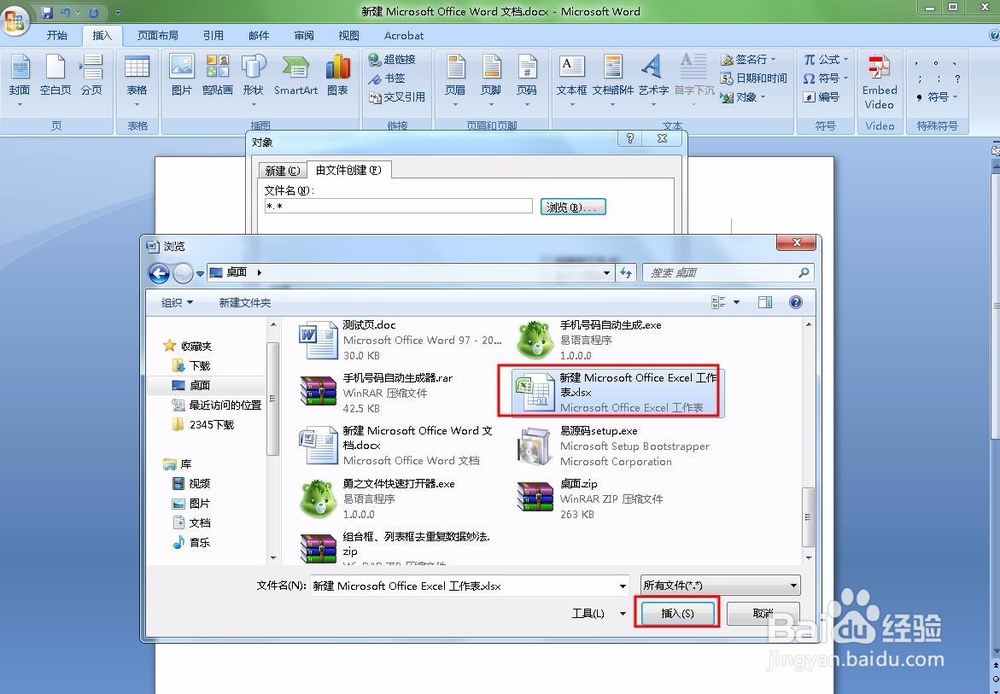Insert Clip Art (剪贴画)
The width and height of the screenshot is (1000, 694).
(217, 75)
